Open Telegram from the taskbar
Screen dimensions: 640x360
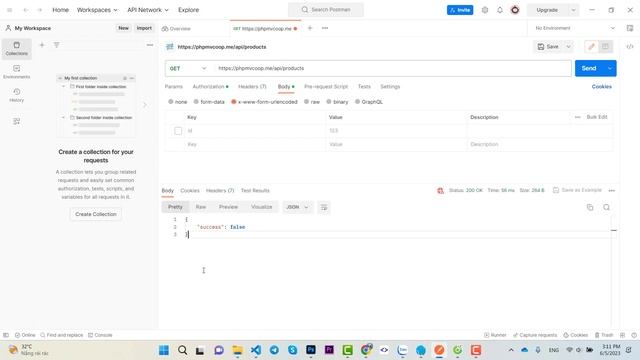(x=274, y=350)
